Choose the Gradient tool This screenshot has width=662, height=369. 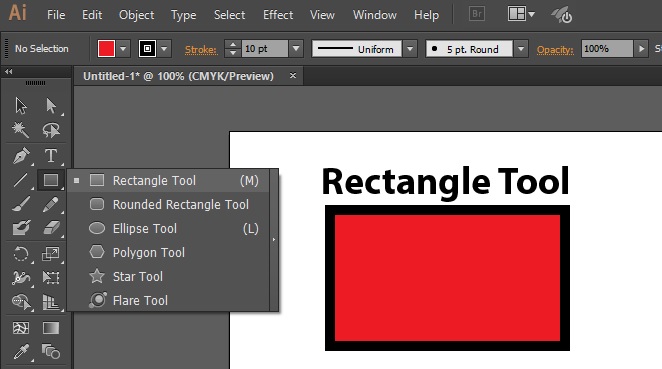tap(51, 328)
